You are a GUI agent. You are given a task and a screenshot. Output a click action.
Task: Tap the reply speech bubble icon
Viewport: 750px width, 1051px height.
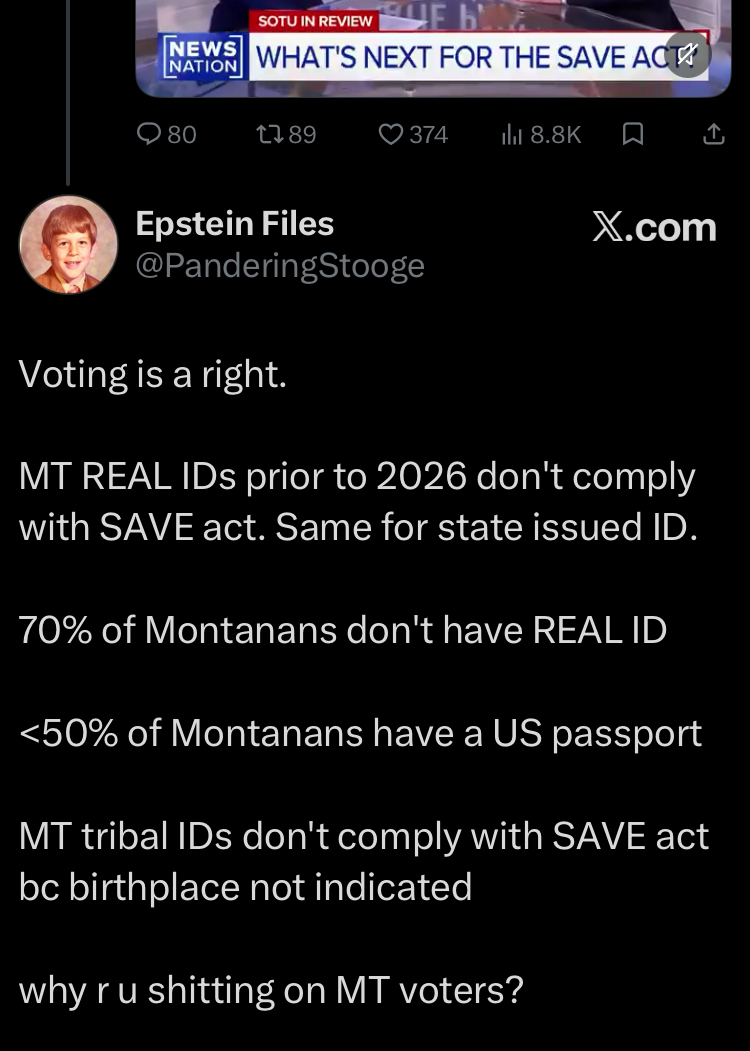[149, 134]
